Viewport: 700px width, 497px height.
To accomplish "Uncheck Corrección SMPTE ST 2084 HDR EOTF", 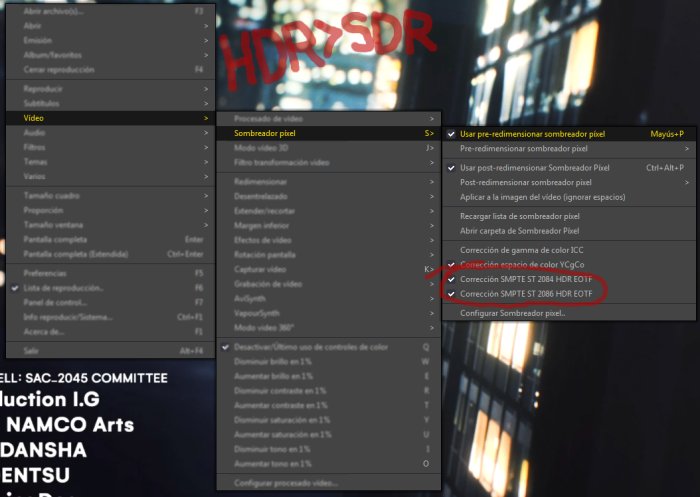I will (x=569, y=280).
